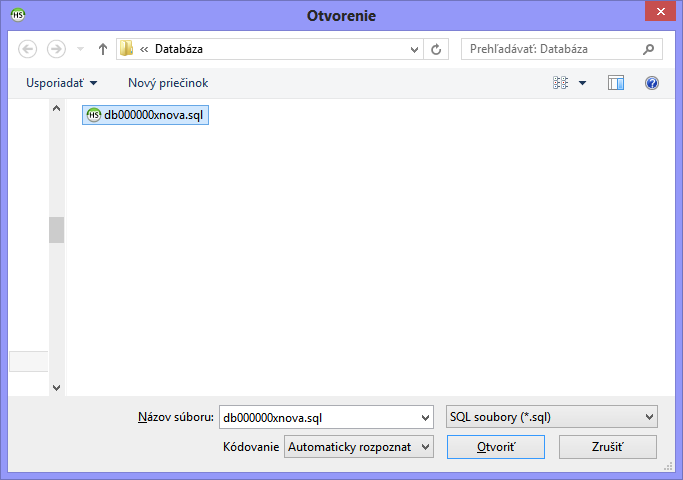Click the Back navigation arrow
This screenshot has height=480, width=683.
(27, 49)
